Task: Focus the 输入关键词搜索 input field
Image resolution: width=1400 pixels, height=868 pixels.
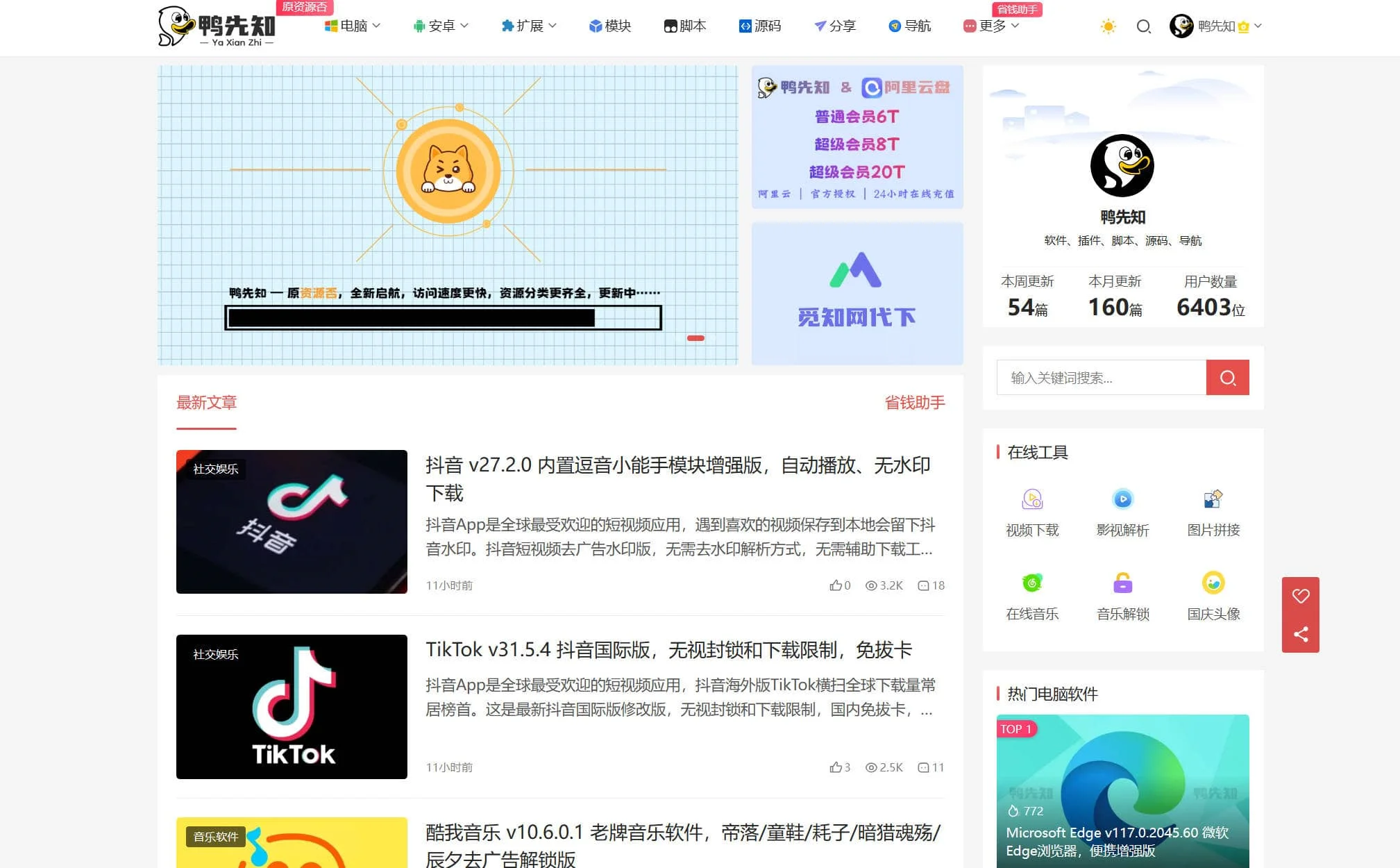Action: tap(1102, 378)
